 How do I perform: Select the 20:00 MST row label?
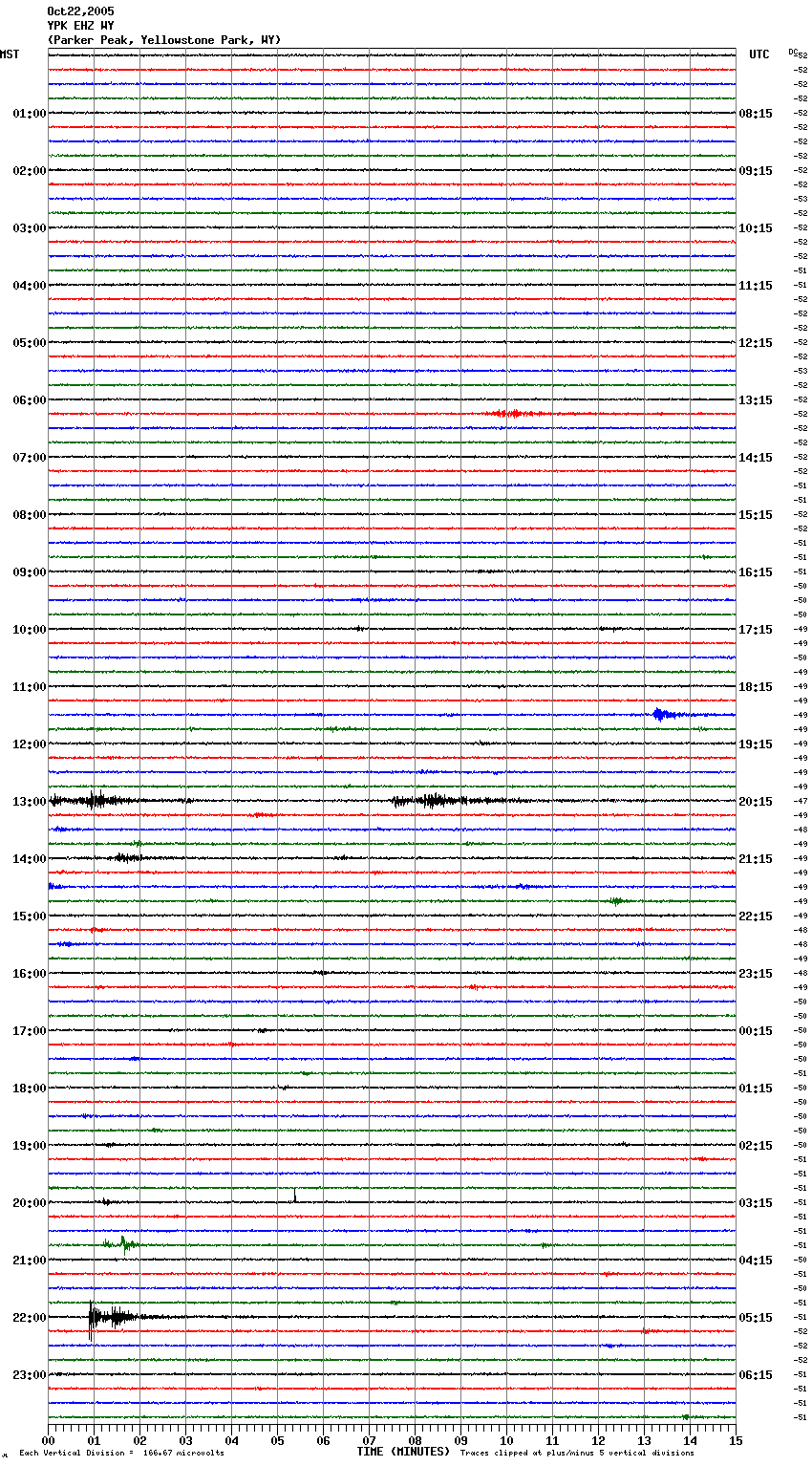pyautogui.click(x=30, y=1203)
